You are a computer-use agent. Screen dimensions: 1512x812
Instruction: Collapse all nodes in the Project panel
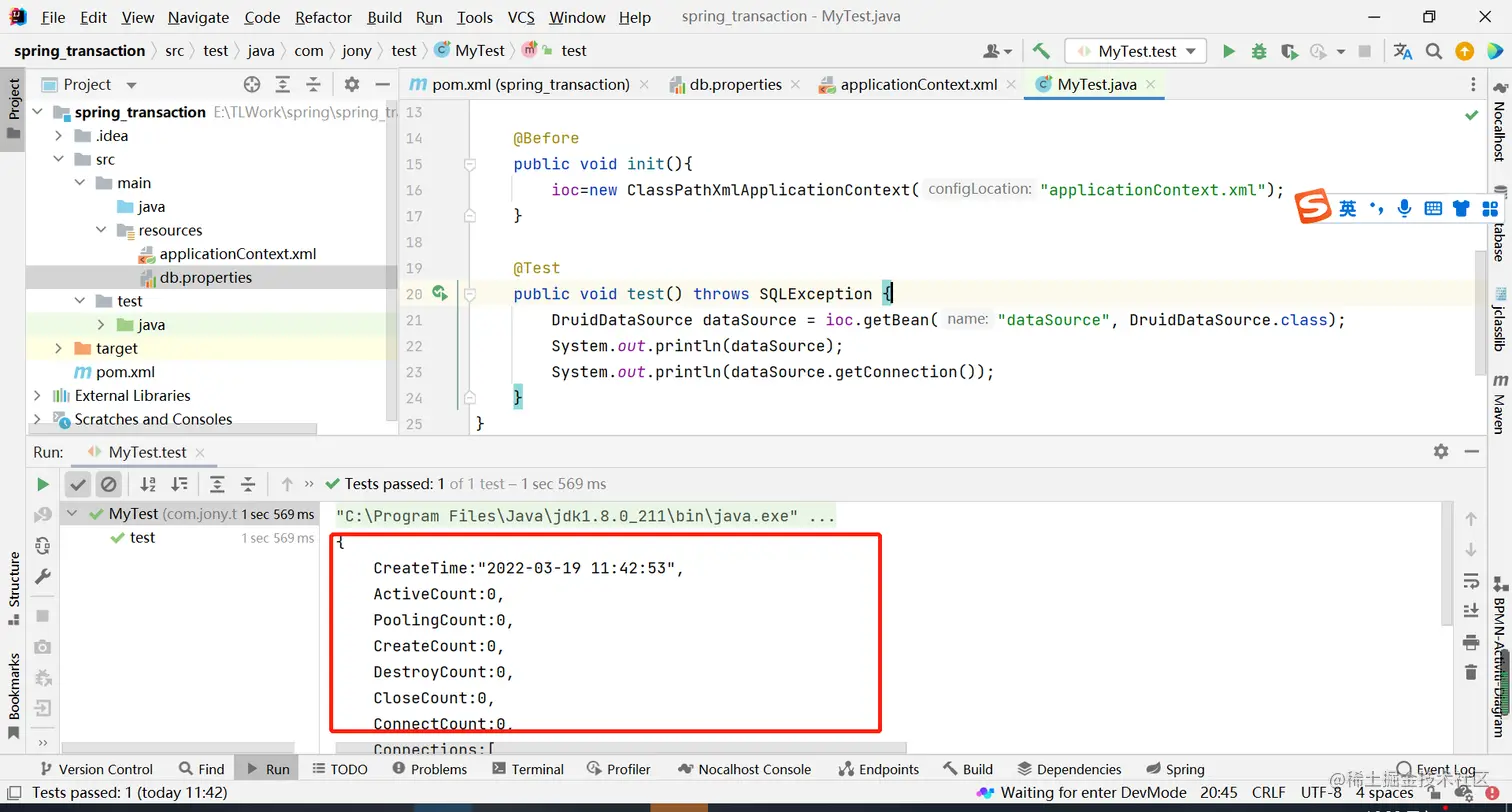point(313,85)
